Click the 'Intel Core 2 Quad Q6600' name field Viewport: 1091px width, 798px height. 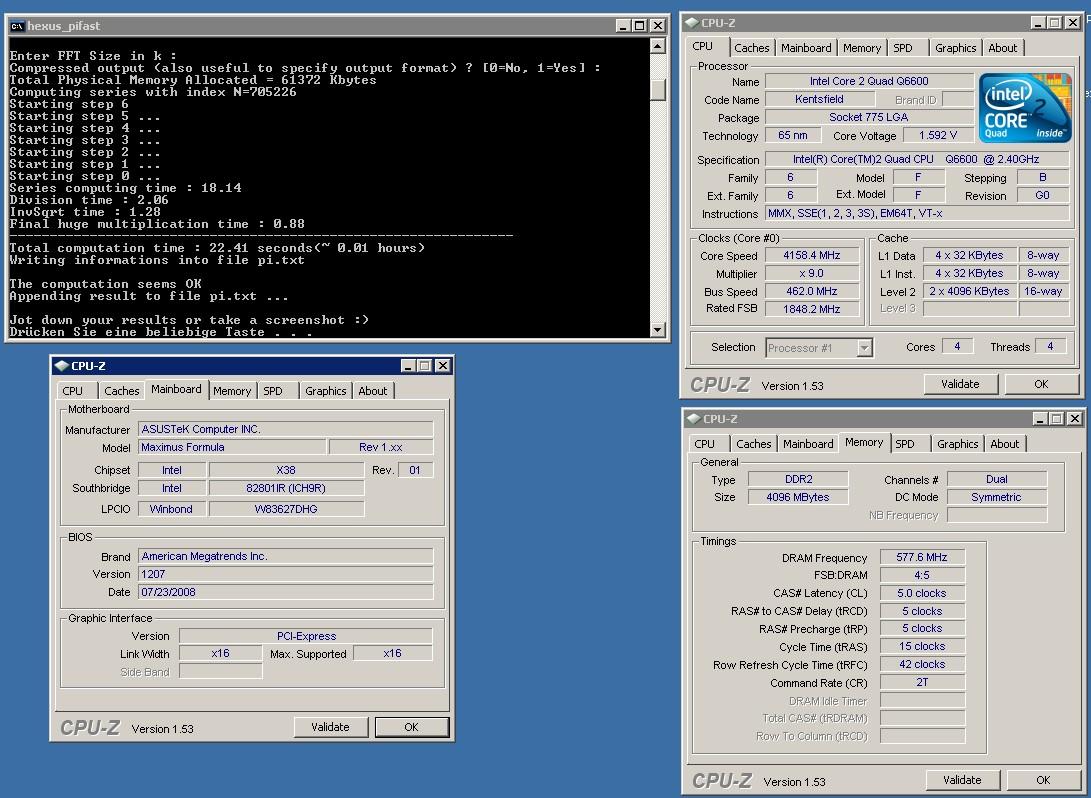(x=869, y=81)
